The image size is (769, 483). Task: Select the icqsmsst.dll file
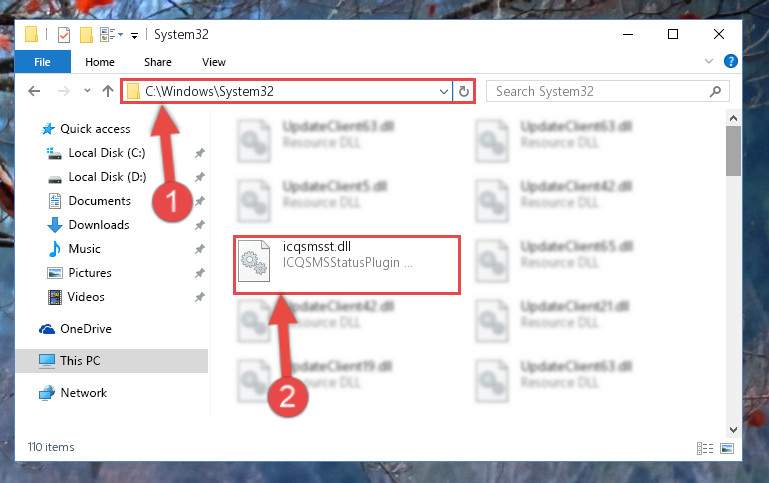pos(347,264)
